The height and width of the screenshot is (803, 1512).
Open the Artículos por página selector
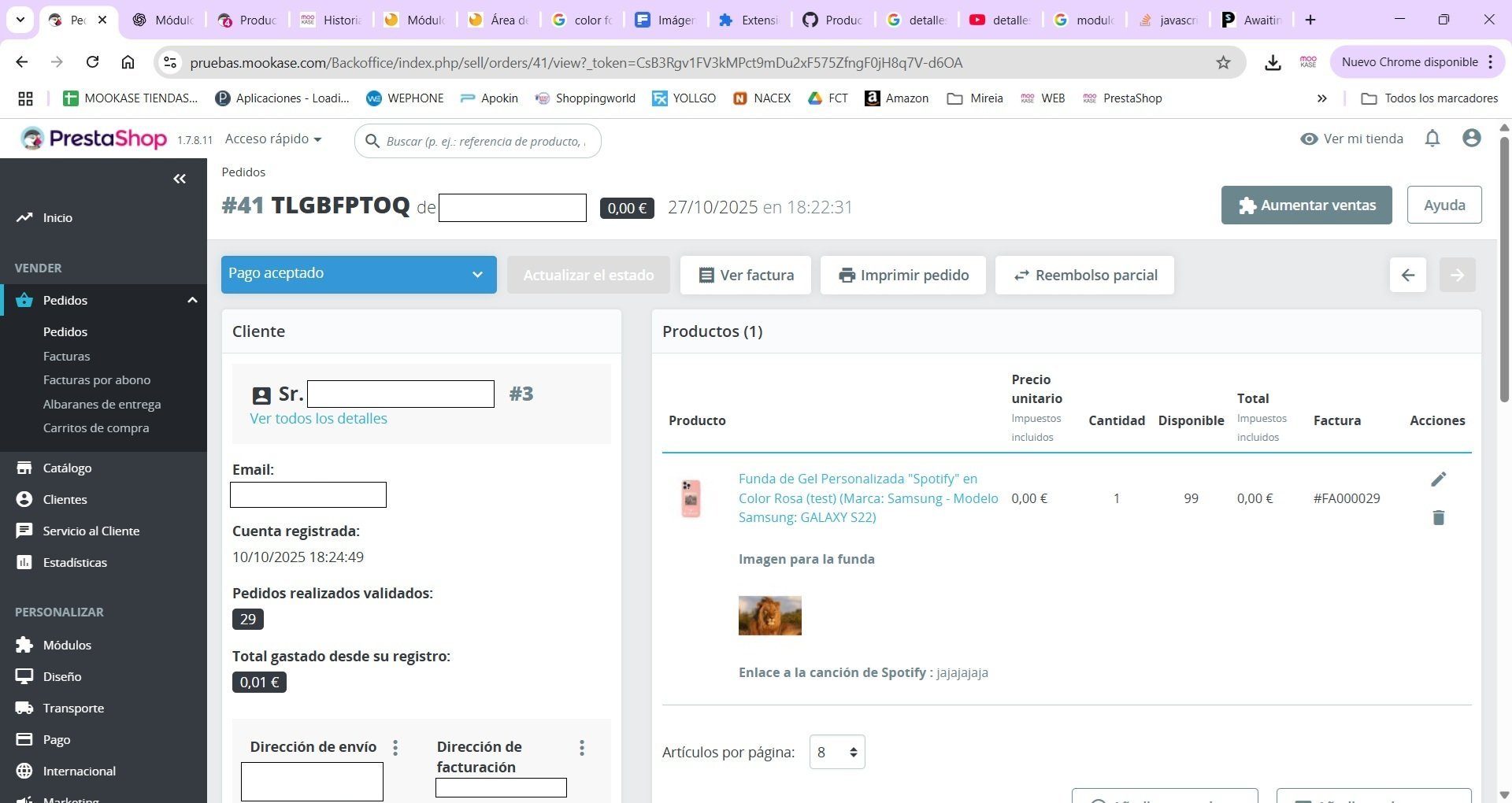(837, 752)
